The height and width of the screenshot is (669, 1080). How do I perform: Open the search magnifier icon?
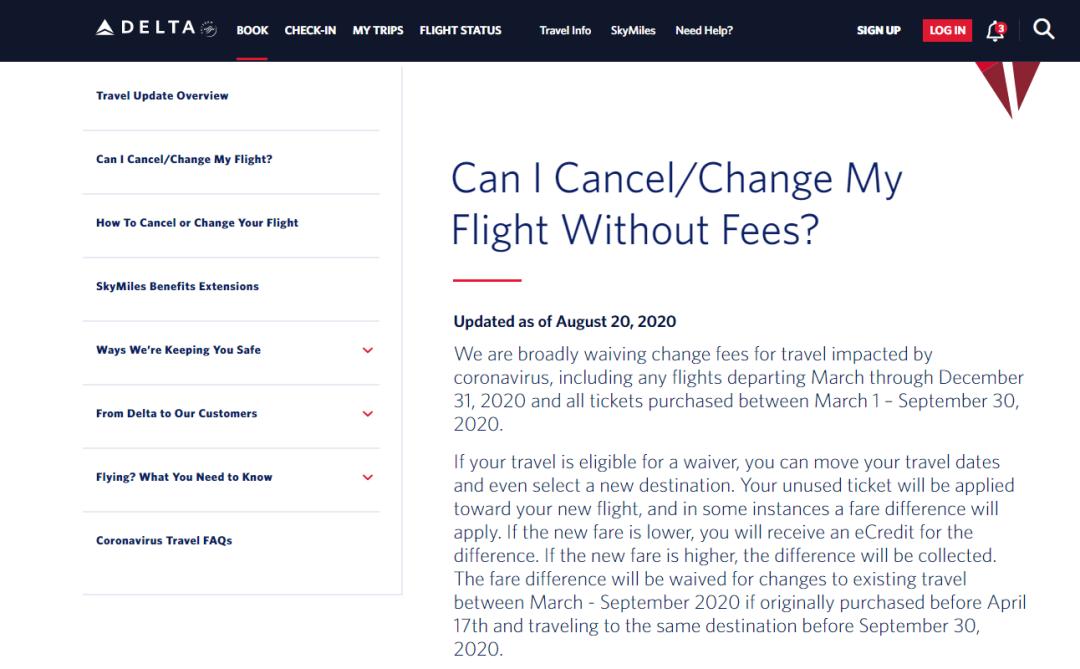click(x=1044, y=30)
